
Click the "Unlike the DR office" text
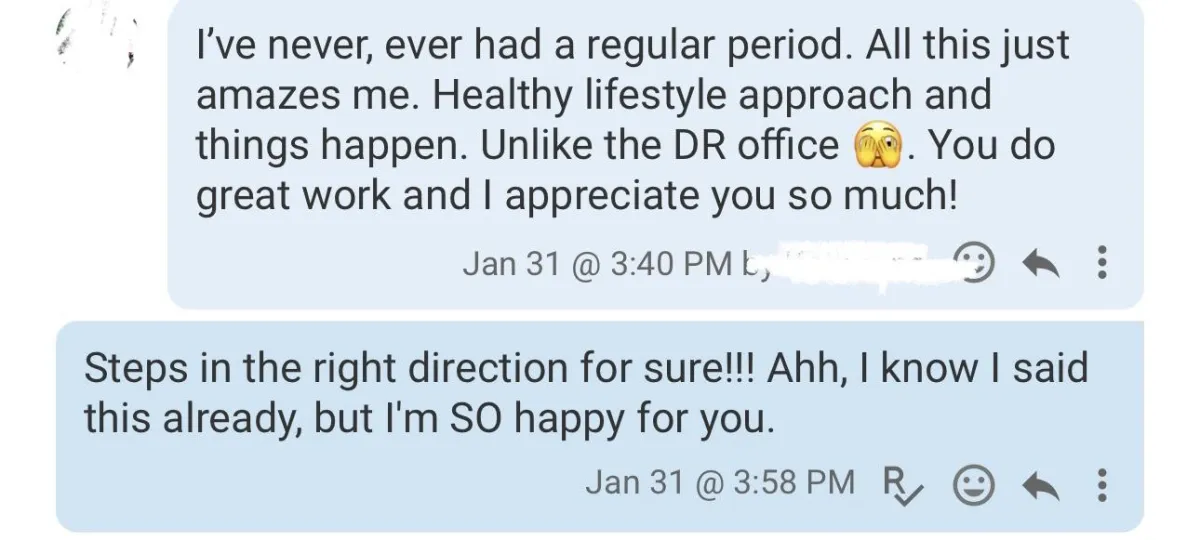point(660,147)
